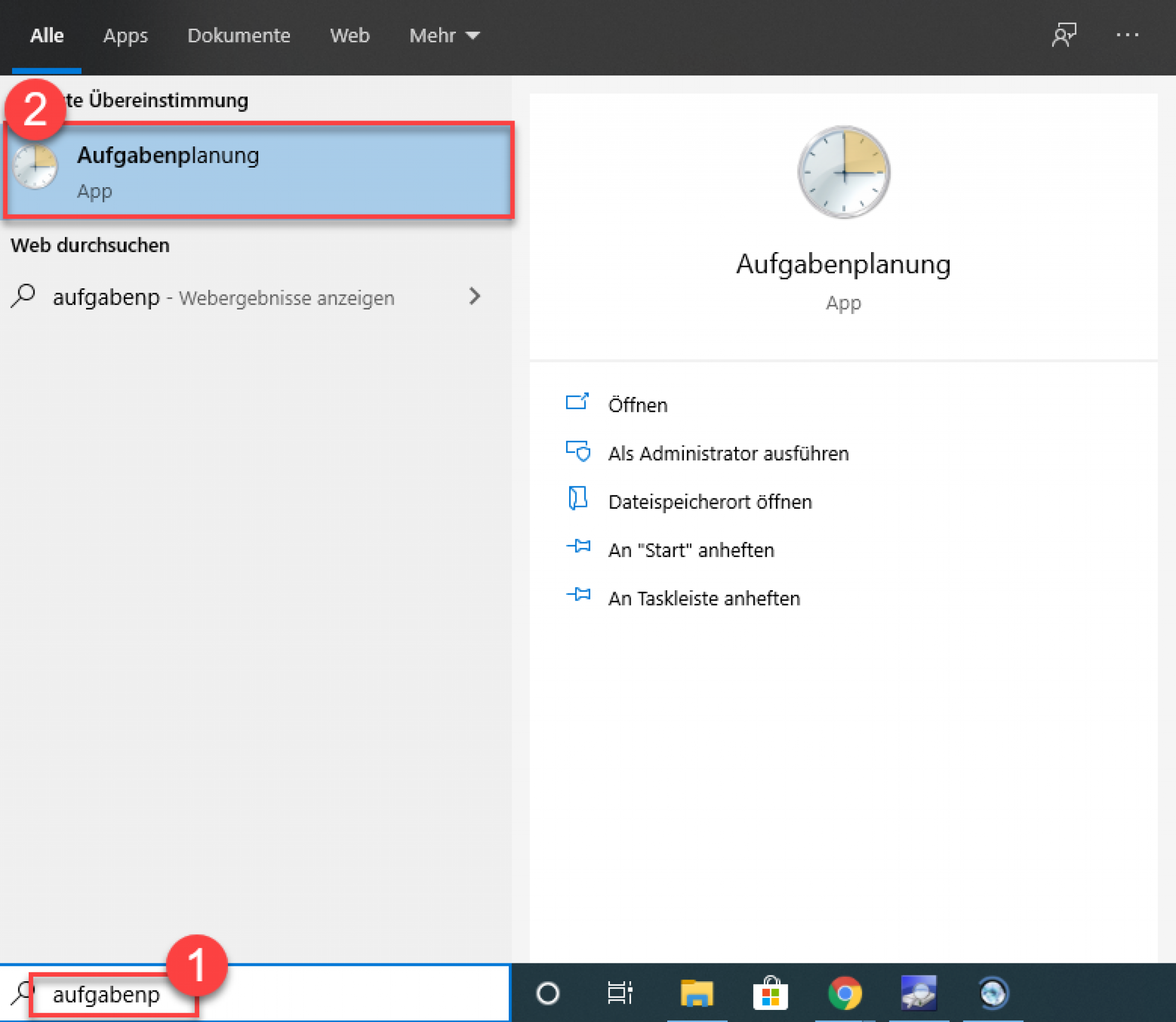The image size is (1176, 1022).
Task: Open Dateispeicherort öffnen
Action: (x=710, y=501)
